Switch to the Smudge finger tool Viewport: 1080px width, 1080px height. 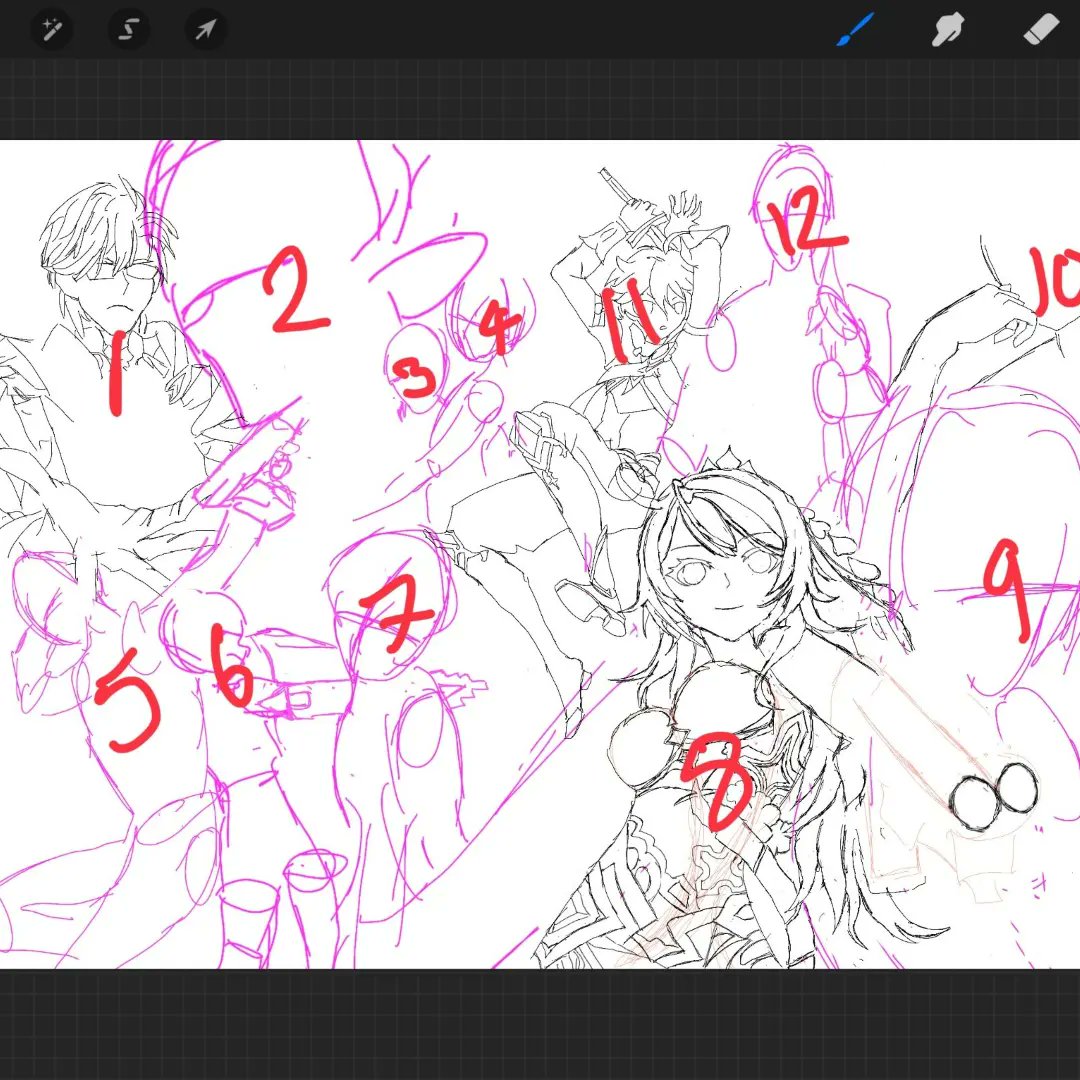point(948,30)
